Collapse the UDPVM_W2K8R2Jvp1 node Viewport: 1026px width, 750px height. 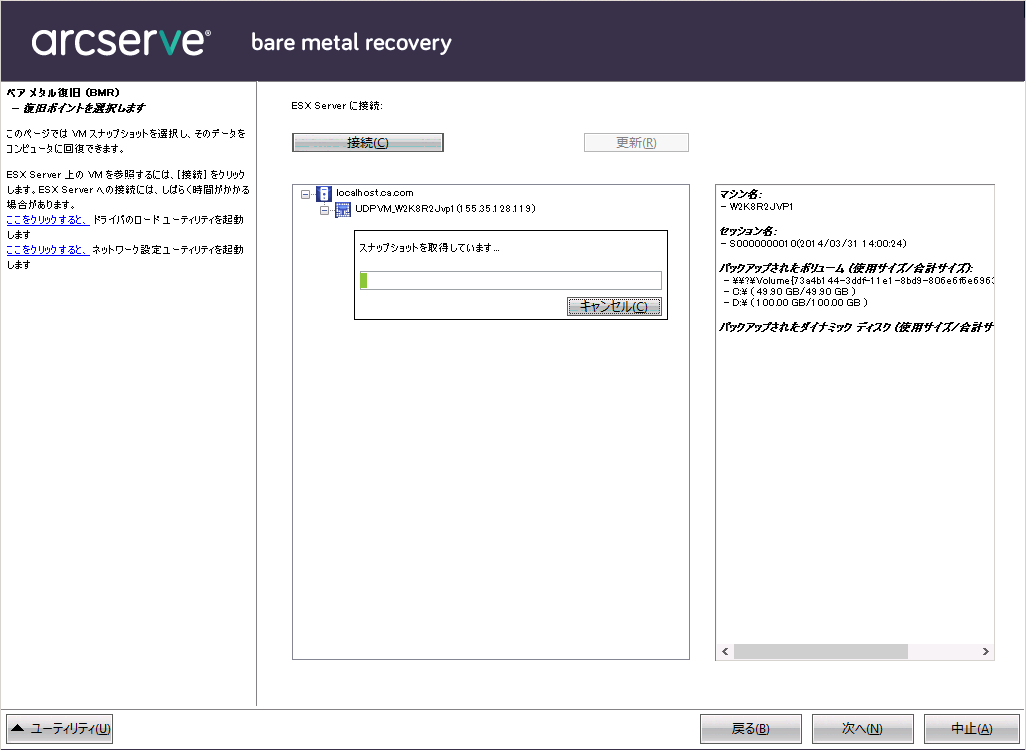pos(325,209)
